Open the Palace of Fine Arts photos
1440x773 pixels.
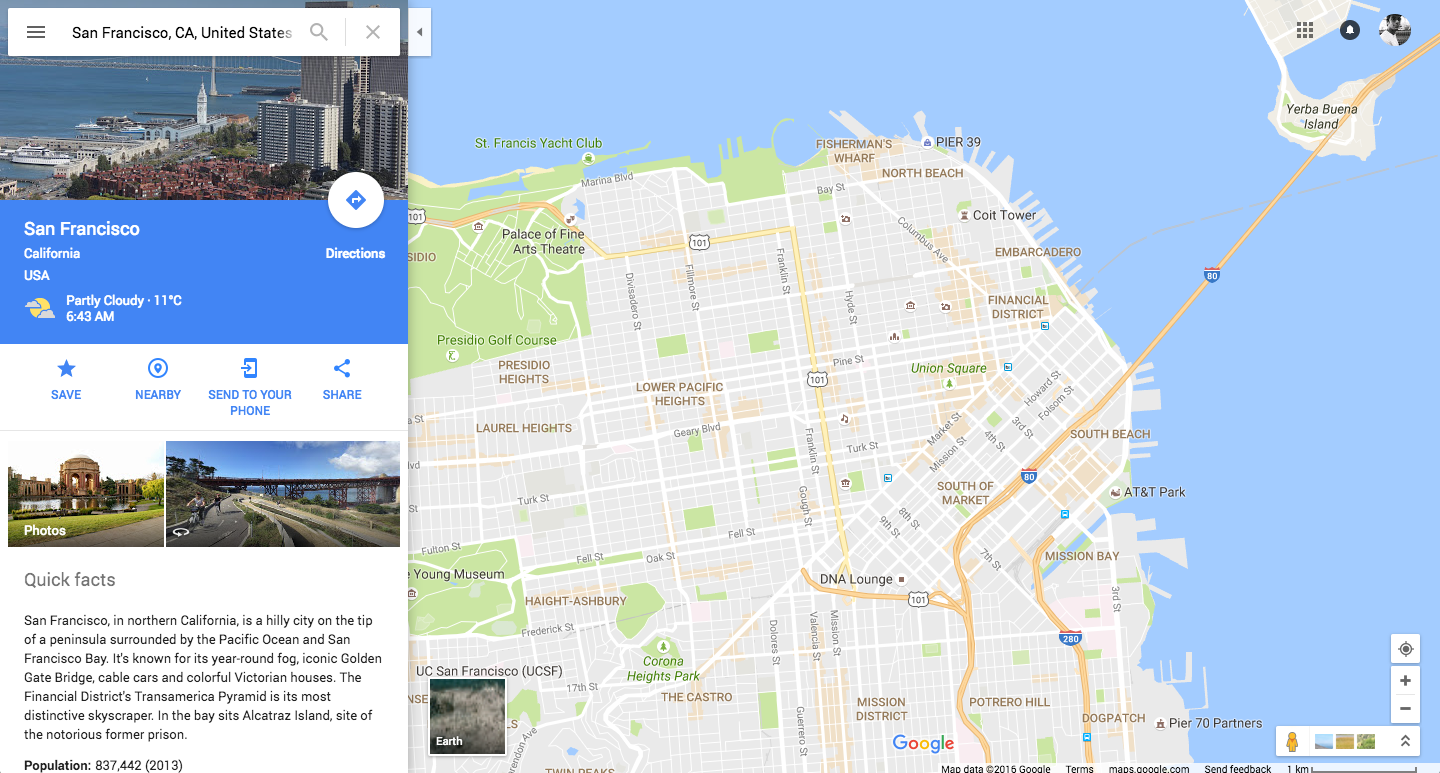point(86,494)
